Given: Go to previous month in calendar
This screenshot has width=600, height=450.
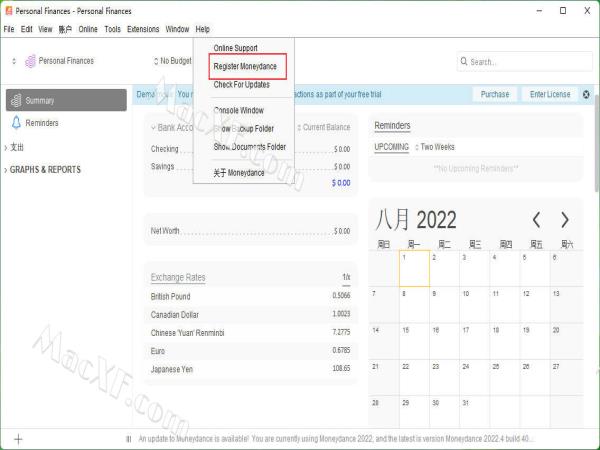Looking at the screenshot, I should (x=537, y=219).
